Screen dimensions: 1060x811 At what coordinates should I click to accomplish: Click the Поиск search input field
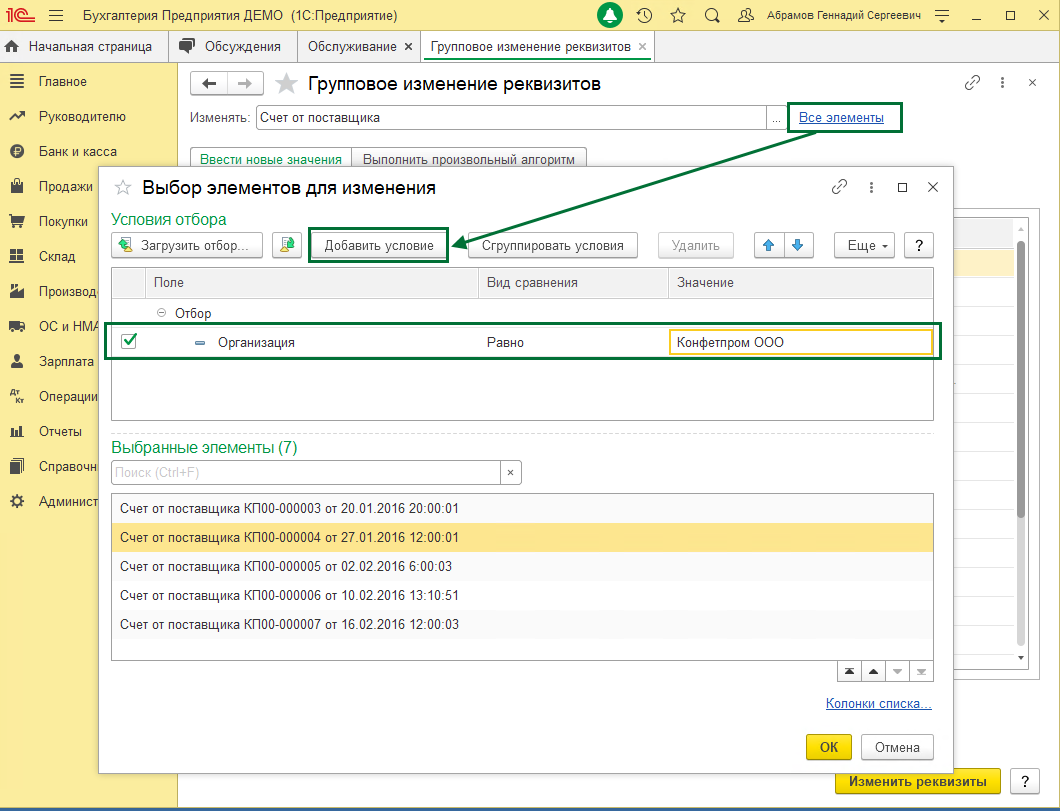coord(305,473)
